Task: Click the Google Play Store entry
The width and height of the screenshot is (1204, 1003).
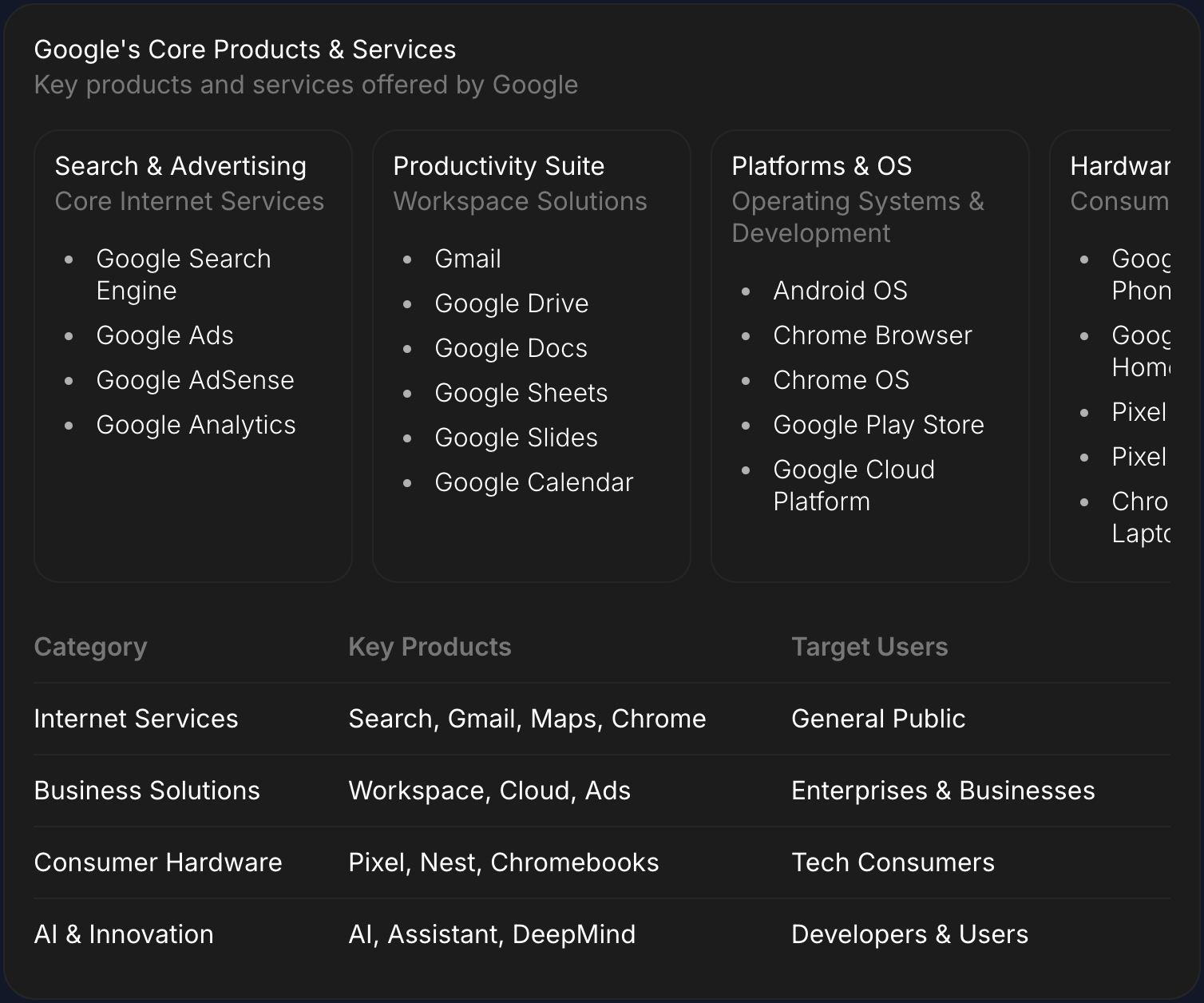Action: 878,425
